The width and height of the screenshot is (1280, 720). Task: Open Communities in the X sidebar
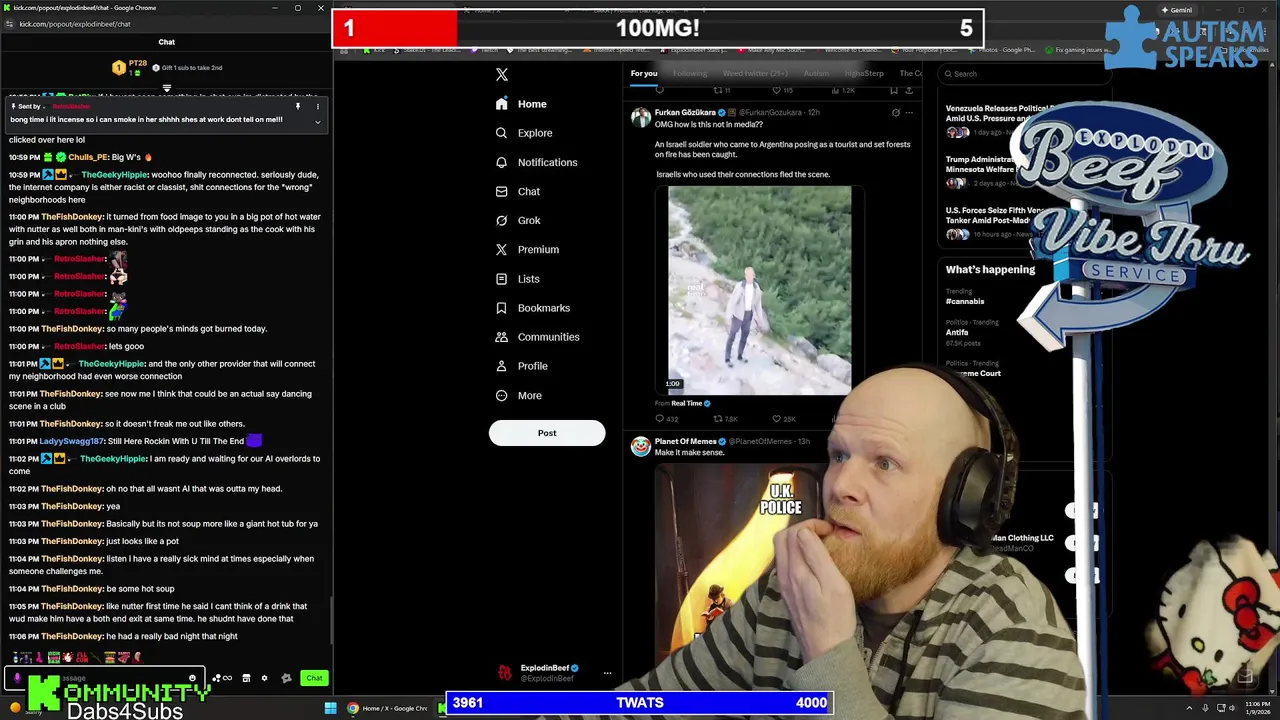coord(537,337)
